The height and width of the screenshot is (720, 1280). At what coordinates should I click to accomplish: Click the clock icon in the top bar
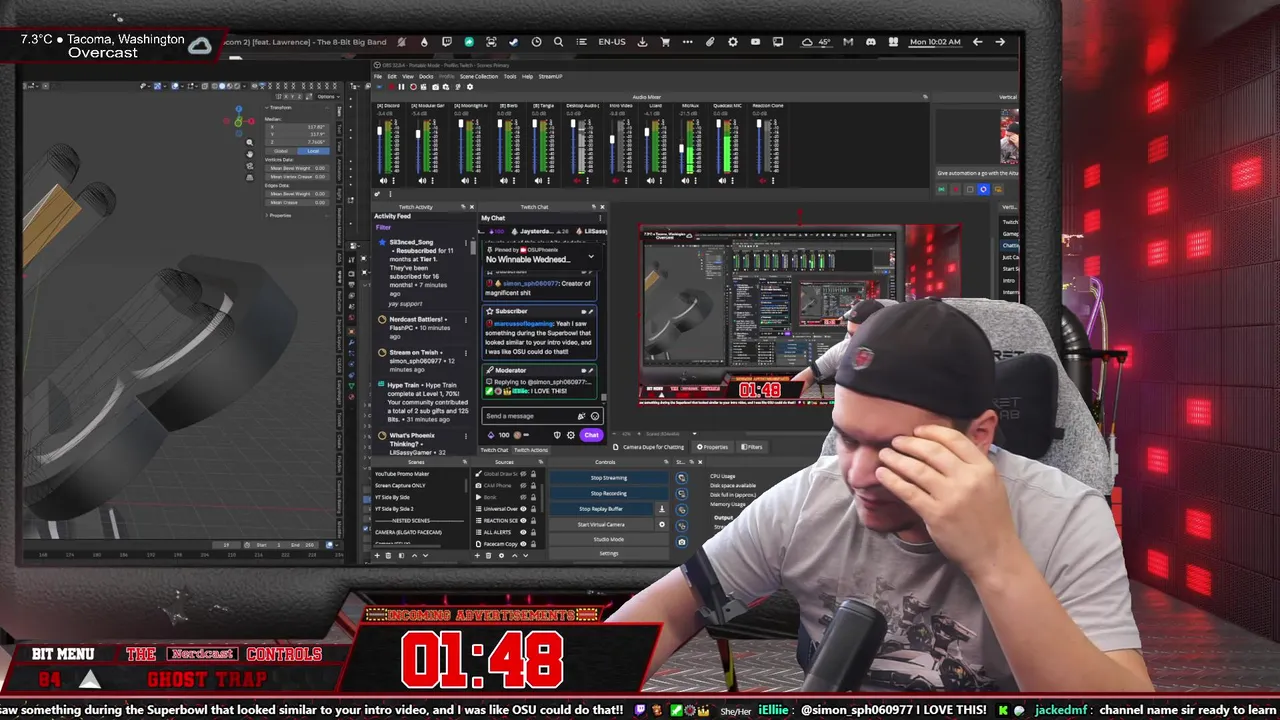click(536, 42)
